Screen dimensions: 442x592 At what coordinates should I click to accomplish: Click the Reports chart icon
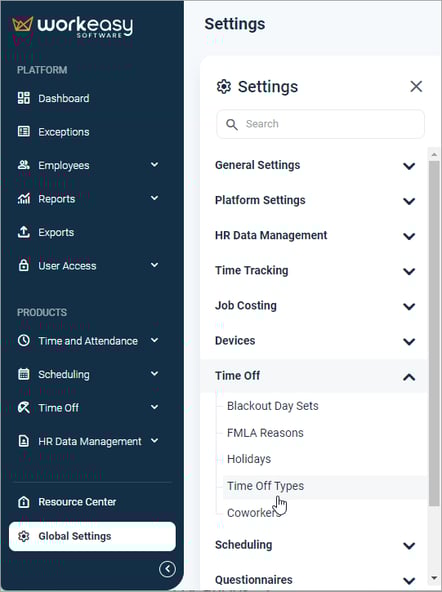(23, 198)
